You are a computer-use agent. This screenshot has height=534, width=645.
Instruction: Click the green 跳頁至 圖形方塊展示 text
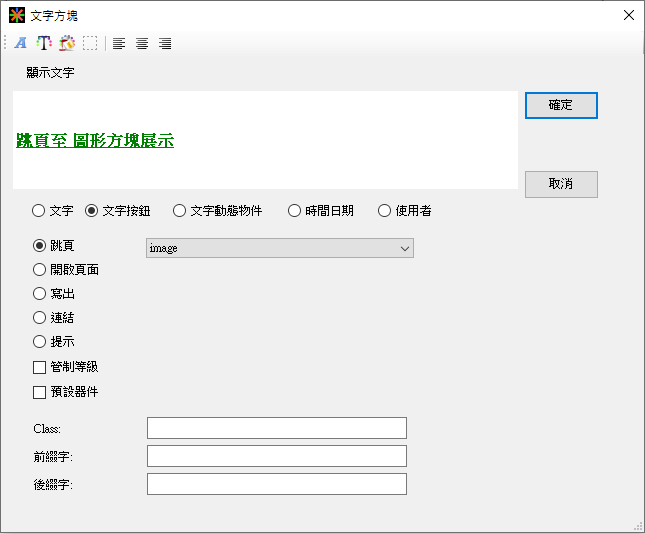[x=95, y=141]
